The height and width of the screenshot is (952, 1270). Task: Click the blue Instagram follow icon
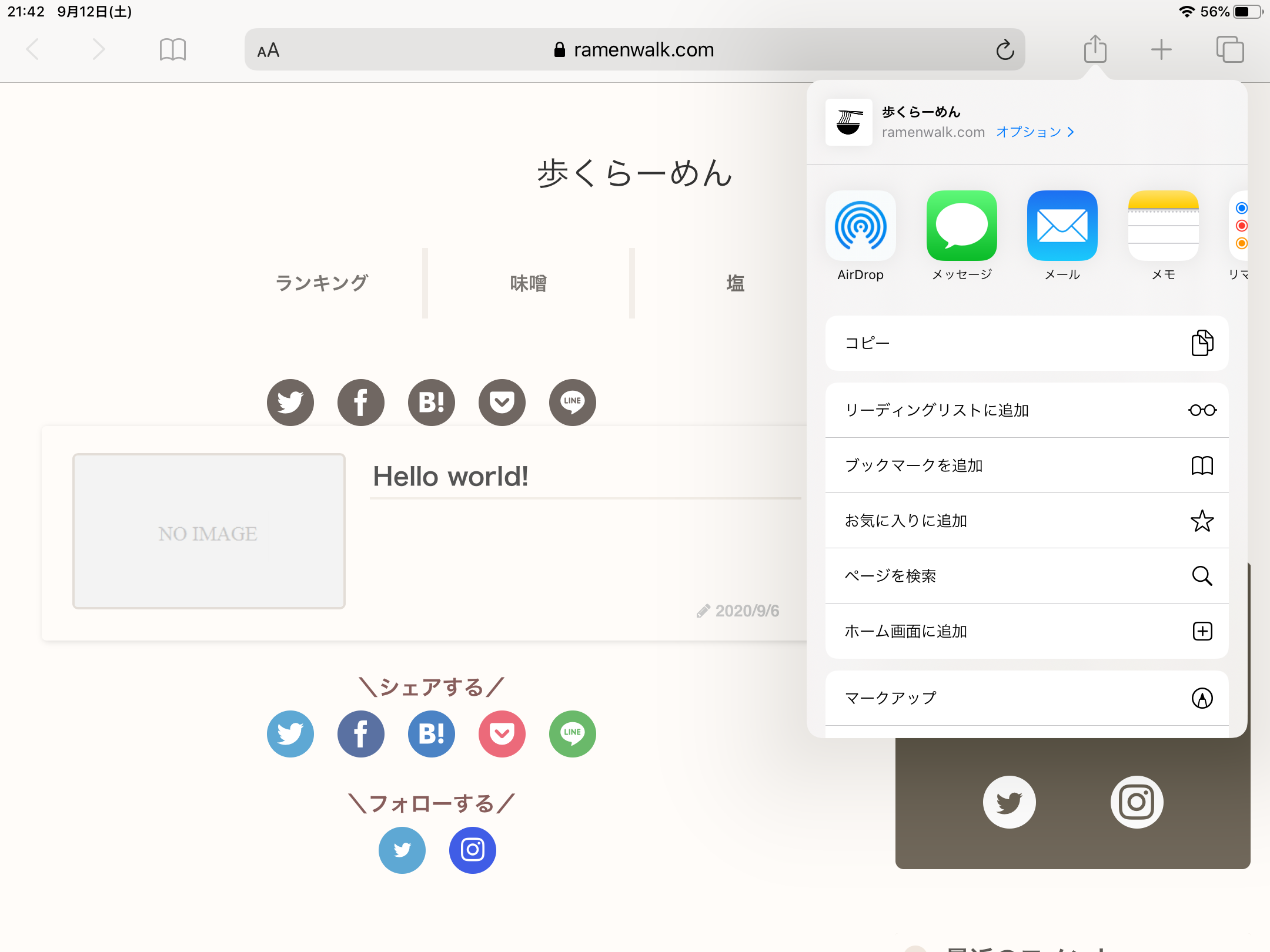tap(472, 850)
